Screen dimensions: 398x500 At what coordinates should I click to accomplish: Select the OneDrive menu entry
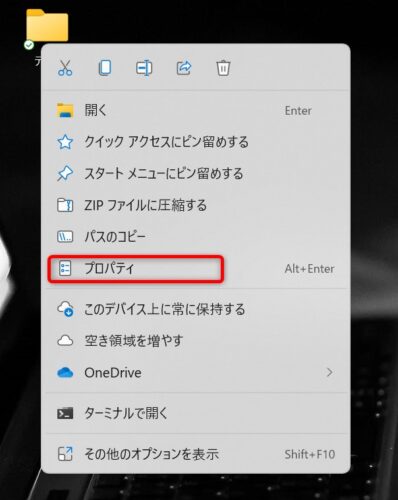click(197, 372)
